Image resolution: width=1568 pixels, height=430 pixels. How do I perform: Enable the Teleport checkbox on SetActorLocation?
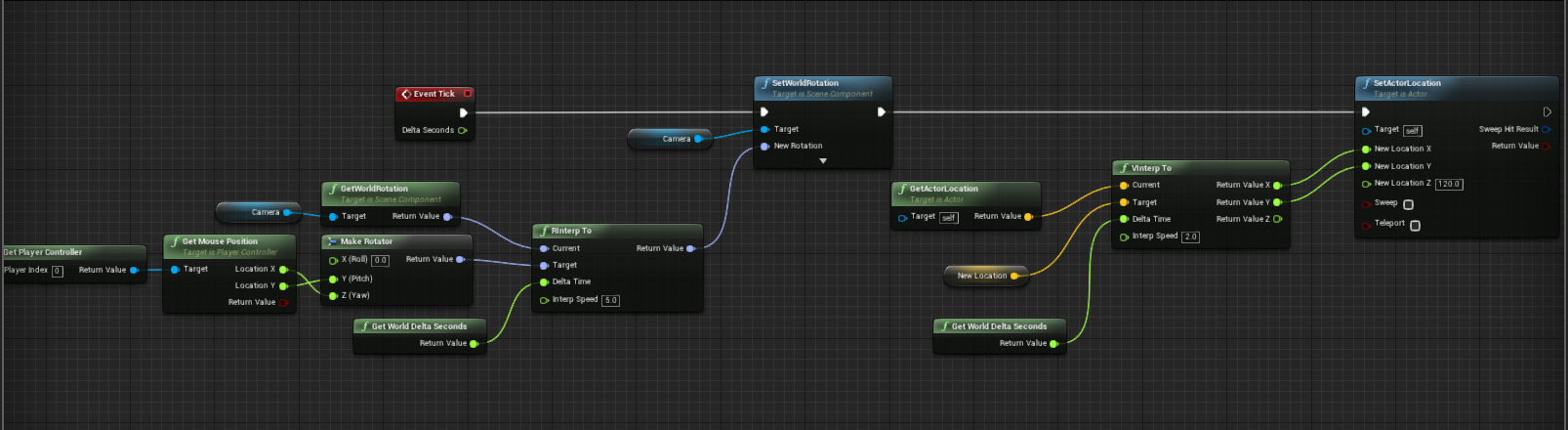click(1415, 225)
